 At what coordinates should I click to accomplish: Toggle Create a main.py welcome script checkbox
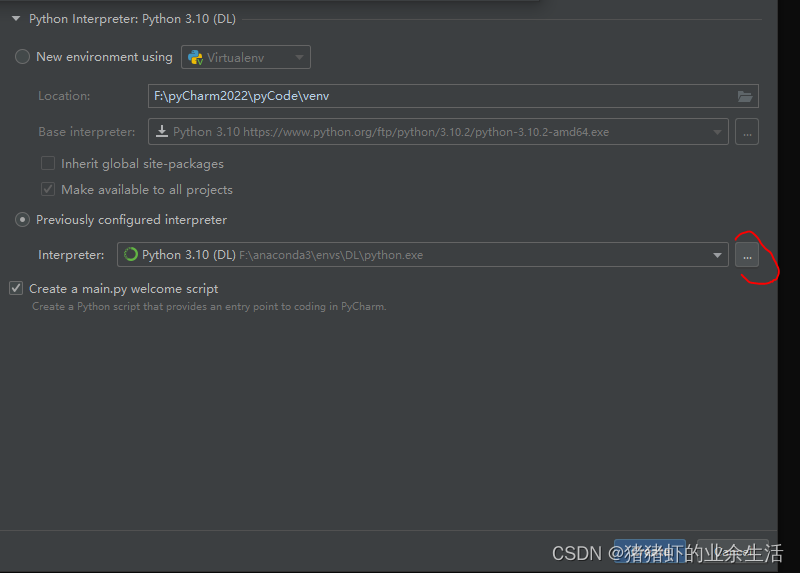[x=16, y=288]
